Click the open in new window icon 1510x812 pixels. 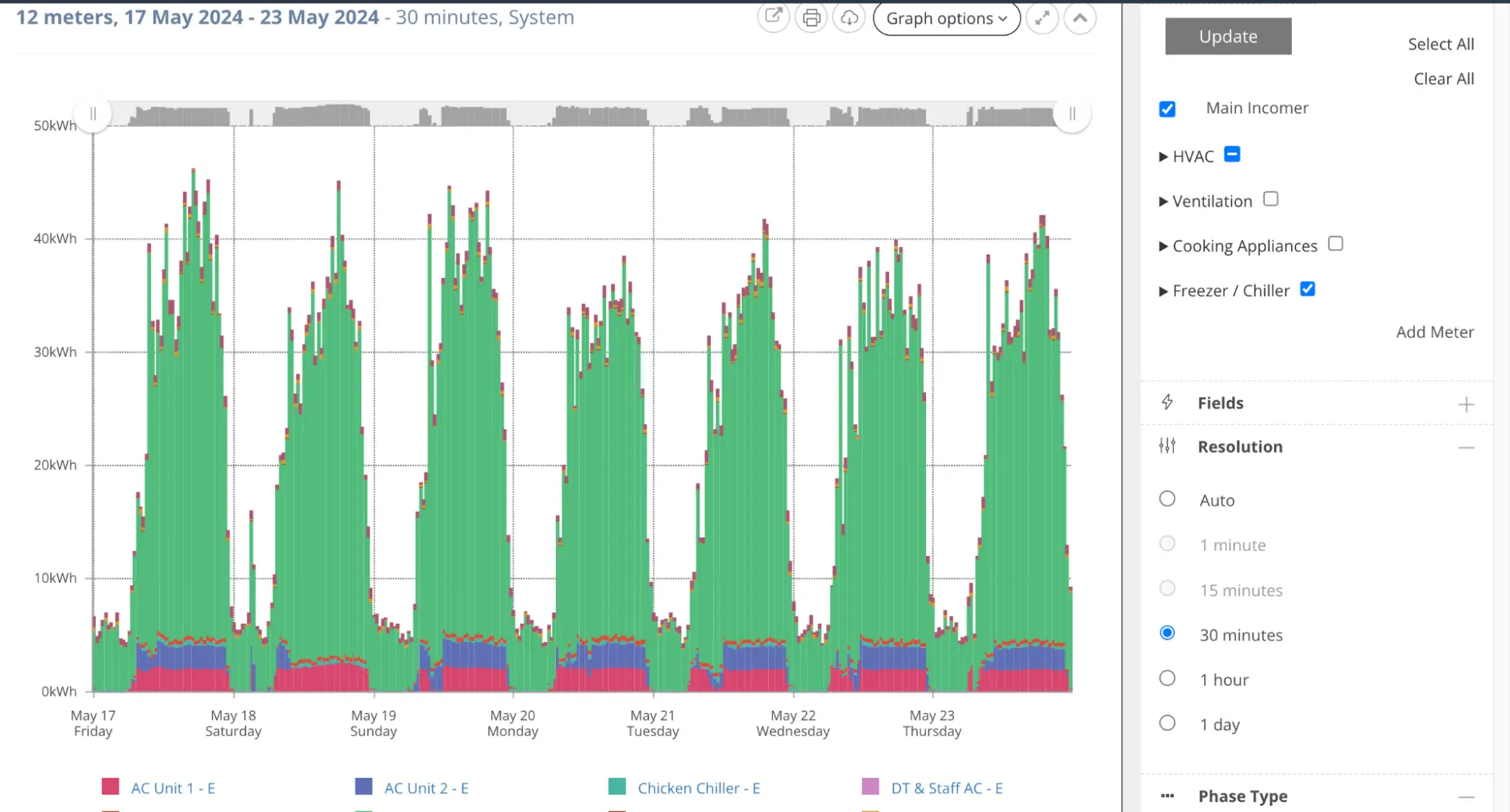click(773, 17)
